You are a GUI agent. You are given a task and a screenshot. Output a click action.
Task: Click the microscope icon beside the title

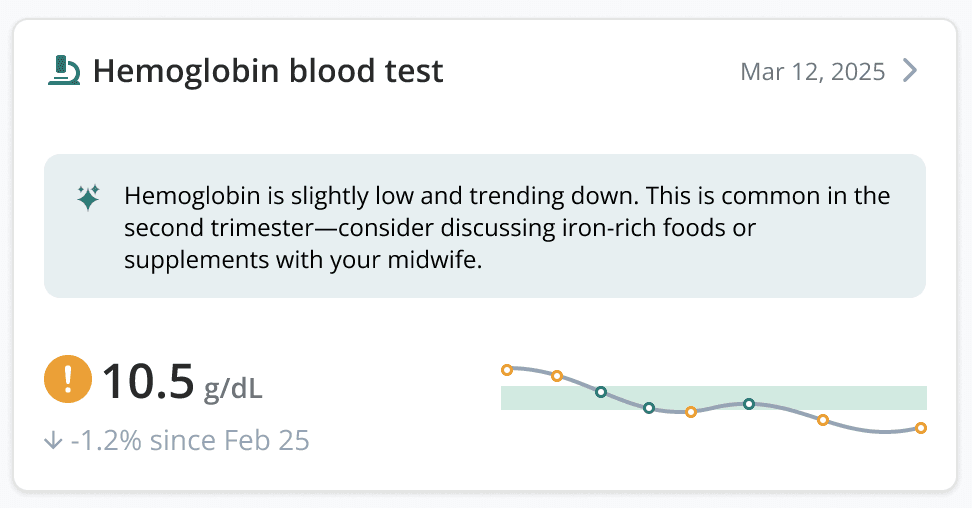pos(64,71)
